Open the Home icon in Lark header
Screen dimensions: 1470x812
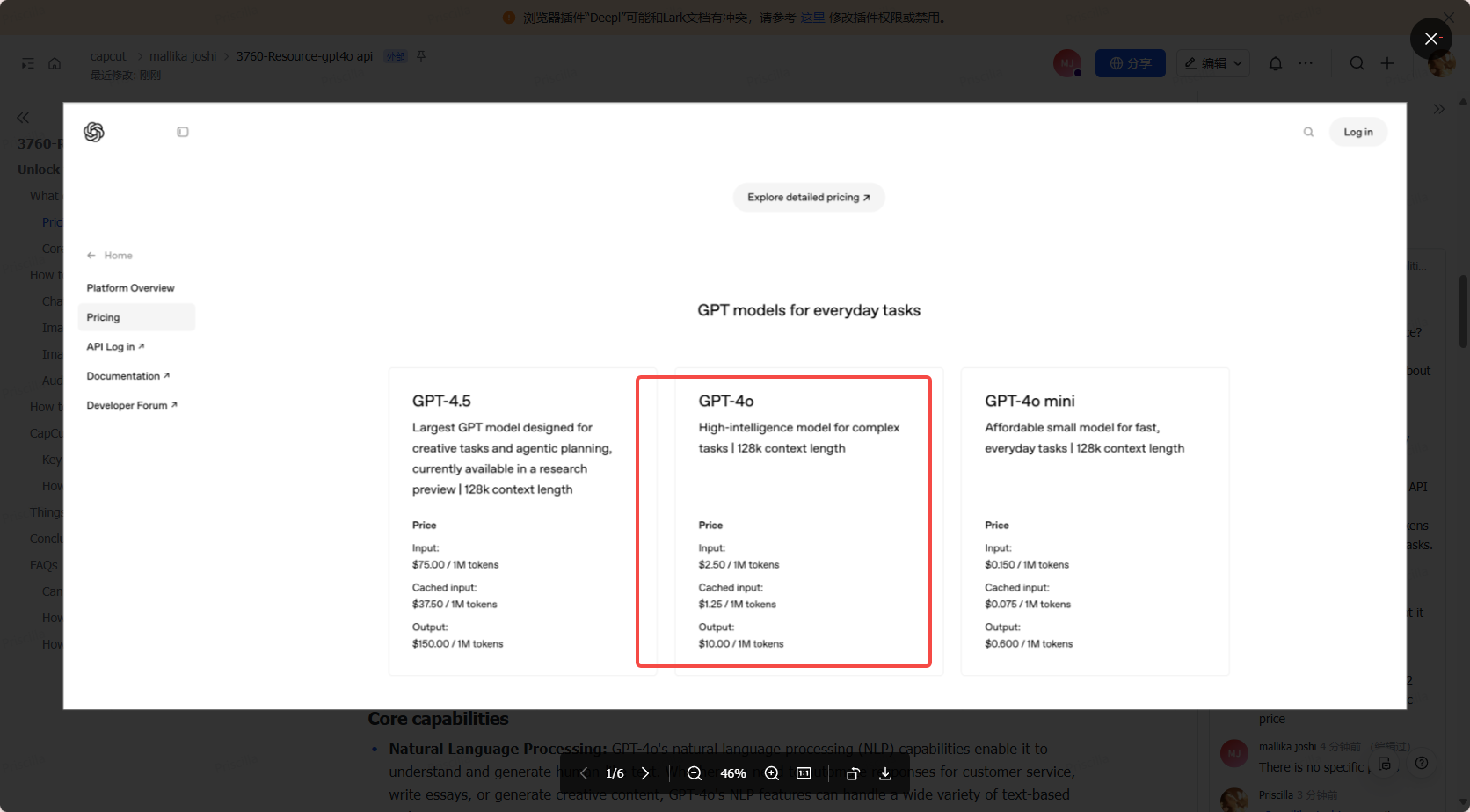(x=55, y=63)
